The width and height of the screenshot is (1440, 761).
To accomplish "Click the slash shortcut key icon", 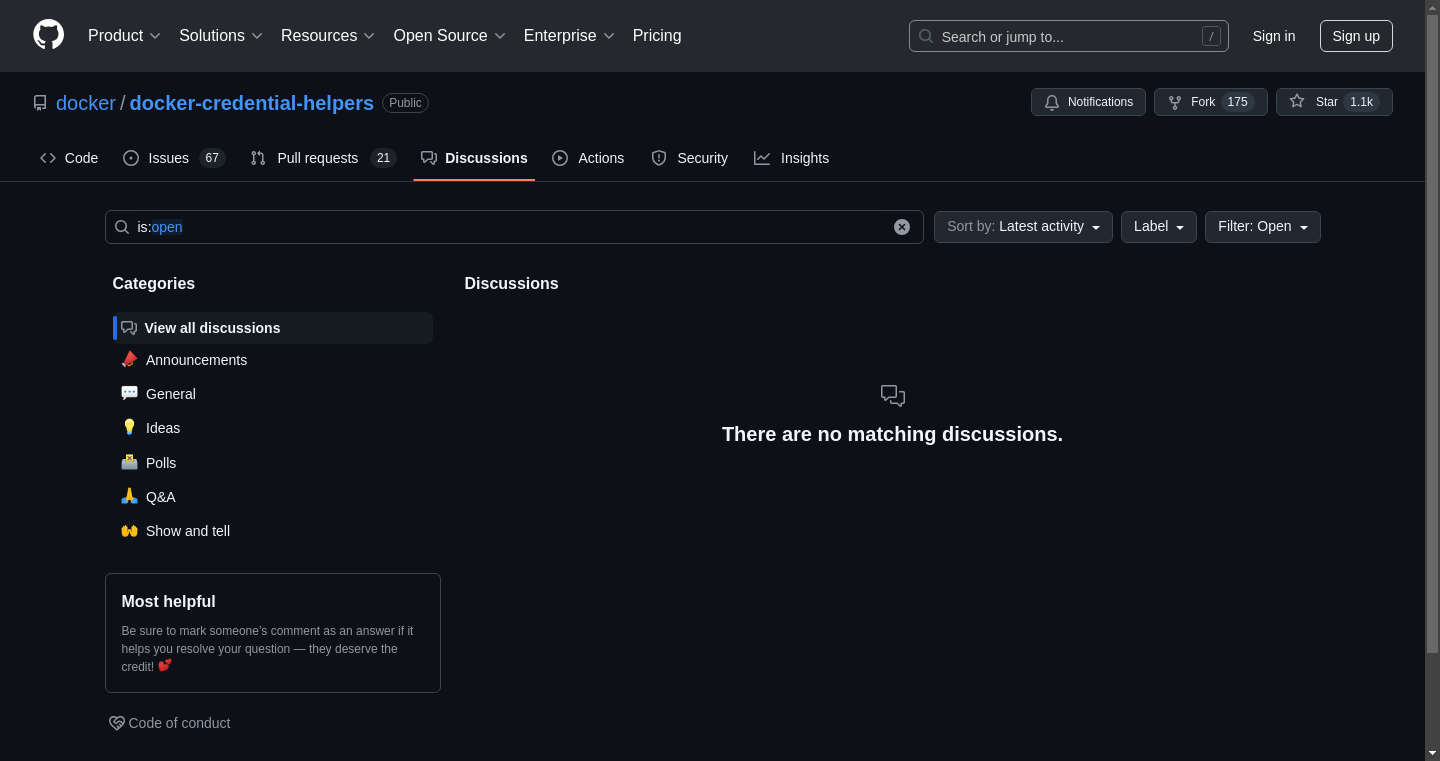I will tap(1211, 36).
